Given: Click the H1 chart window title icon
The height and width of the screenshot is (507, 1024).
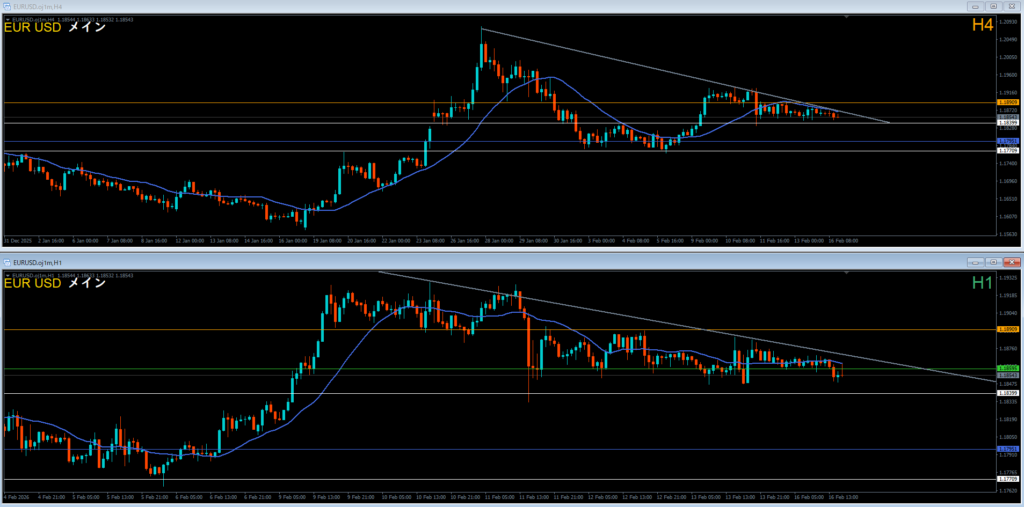Looking at the screenshot, I should 7,262.
